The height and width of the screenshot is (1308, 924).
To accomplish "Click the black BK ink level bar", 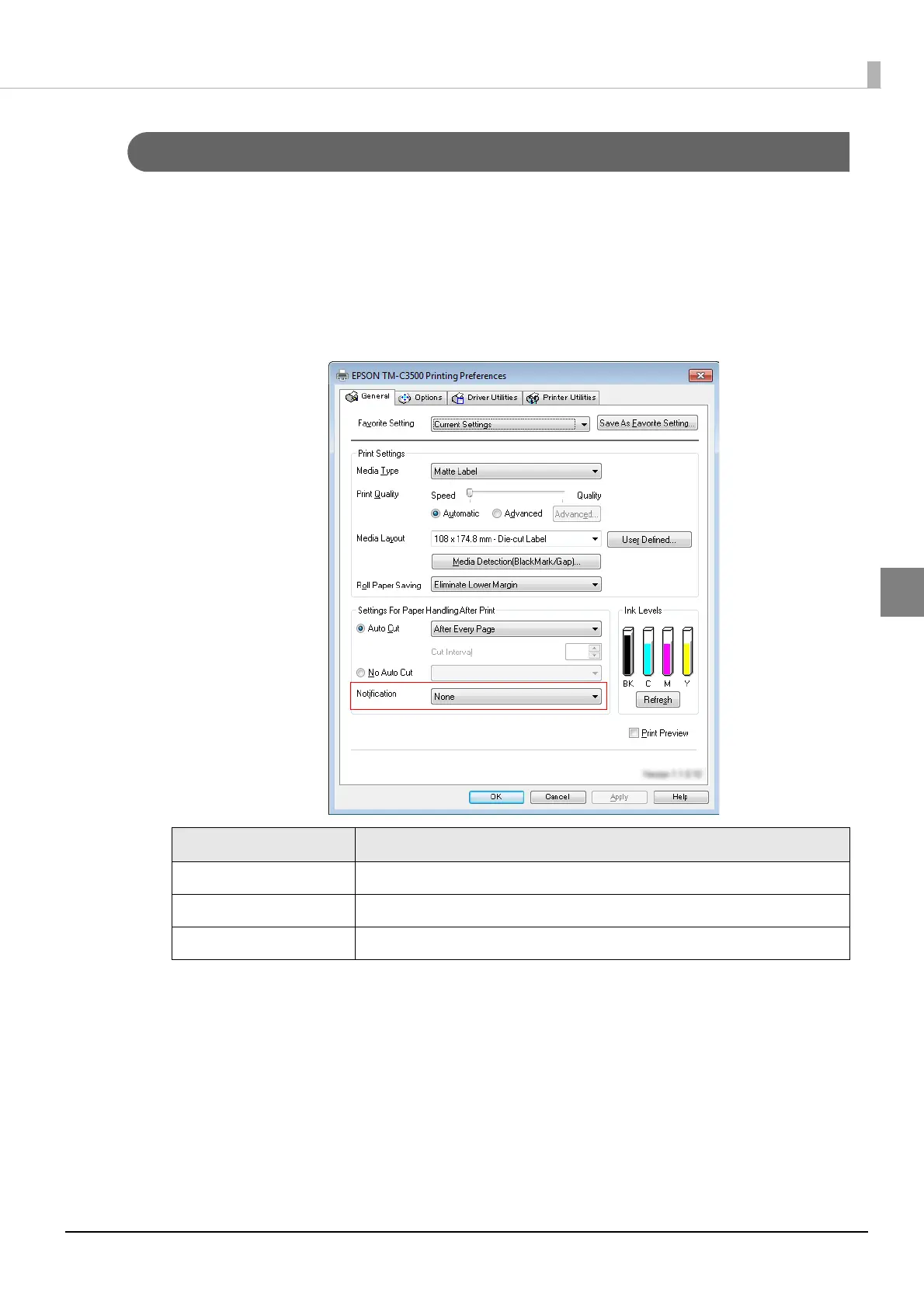I will 628,652.
